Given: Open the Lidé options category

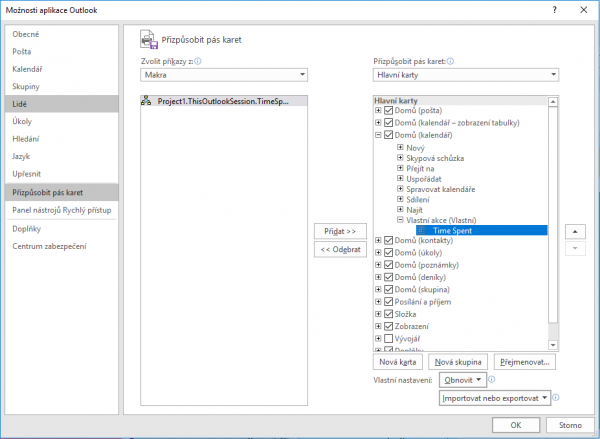Looking at the screenshot, I should coord(62,104).
